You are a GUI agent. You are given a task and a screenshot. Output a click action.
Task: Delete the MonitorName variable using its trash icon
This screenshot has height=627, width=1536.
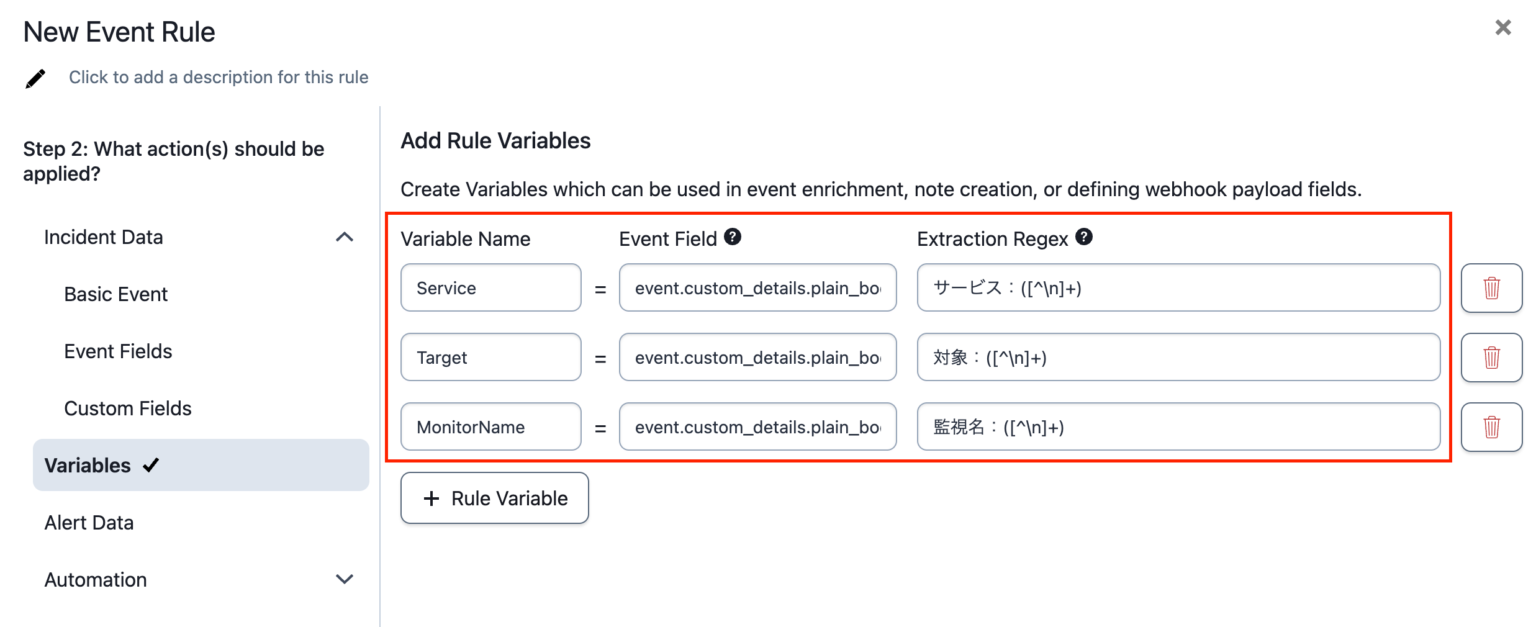tap(1491, 427)
